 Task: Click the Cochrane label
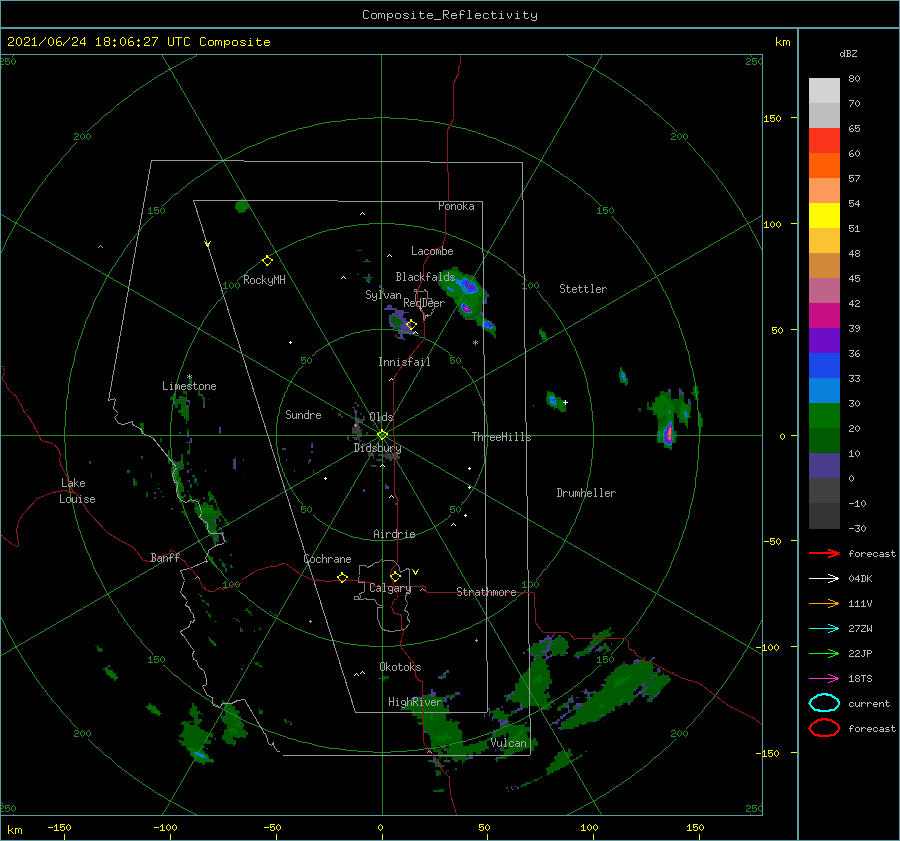[x=327, y=559]
